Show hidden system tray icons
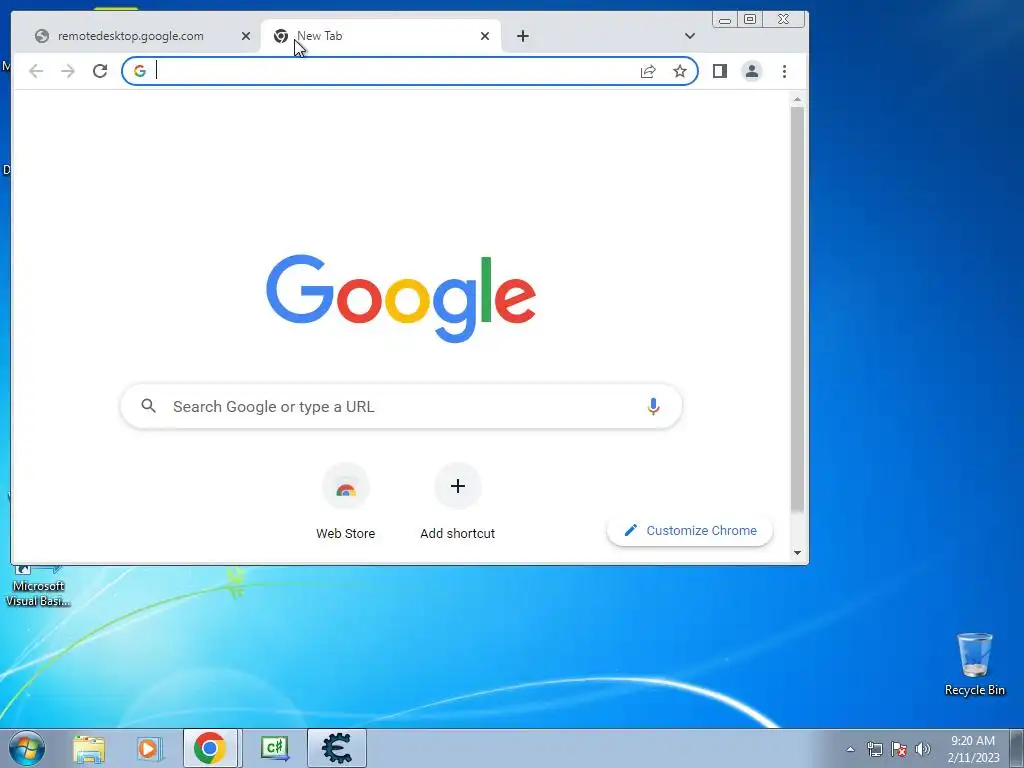Image resolution: width=1024 pixels, height=768 pixels. click(850, 749)
